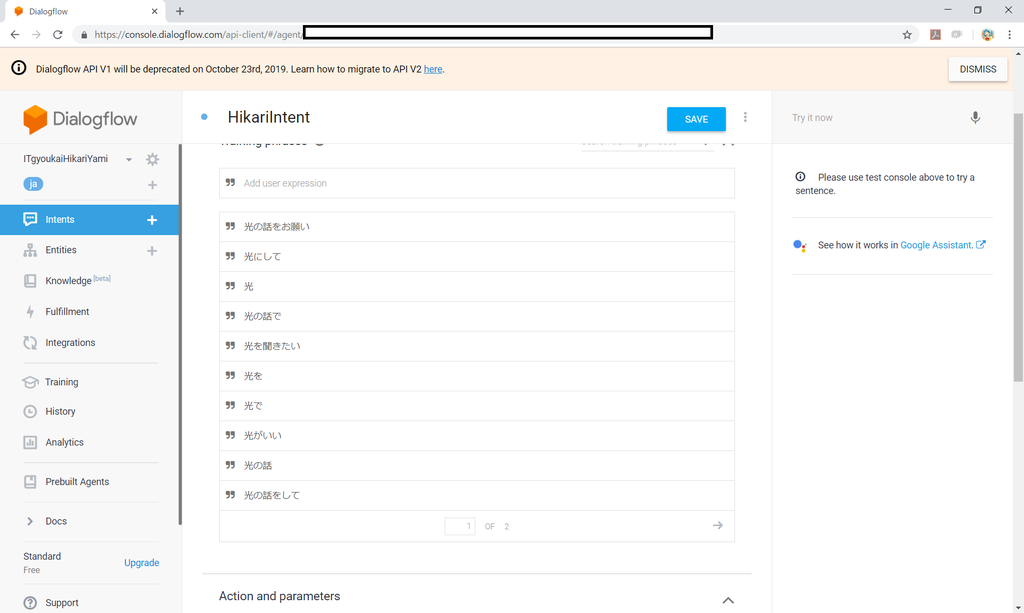
Task: Select the ja language badge
Action: pos(33,184)
